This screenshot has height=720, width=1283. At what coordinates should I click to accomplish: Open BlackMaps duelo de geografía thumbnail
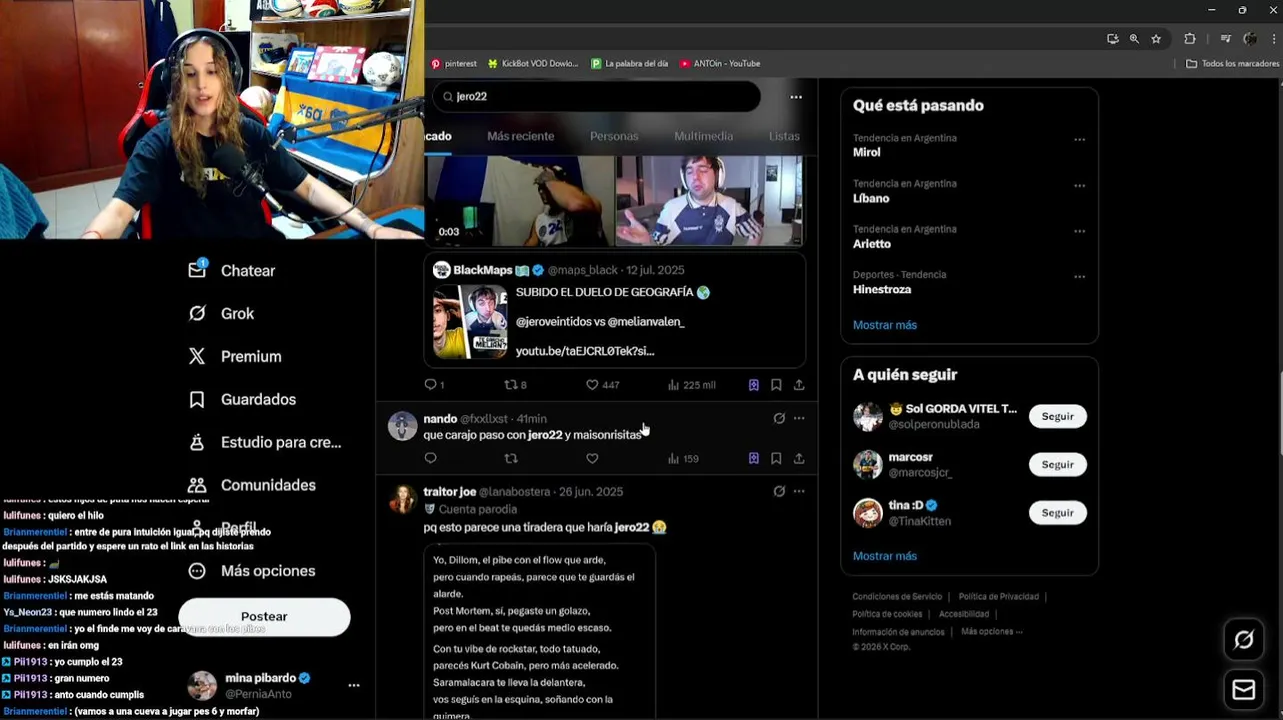(x=470, y=322)
